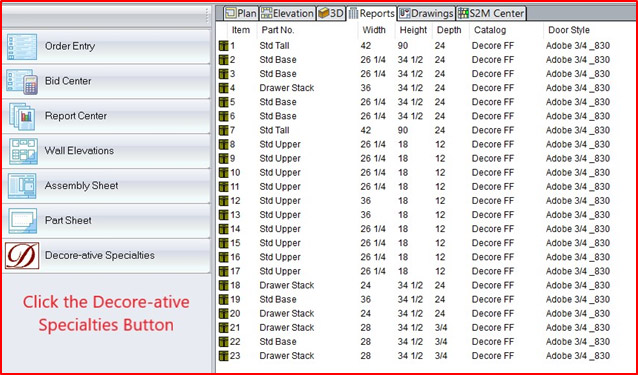638x375 pixels.
Task: Open the Report Center button
Action: coord(107,116)
